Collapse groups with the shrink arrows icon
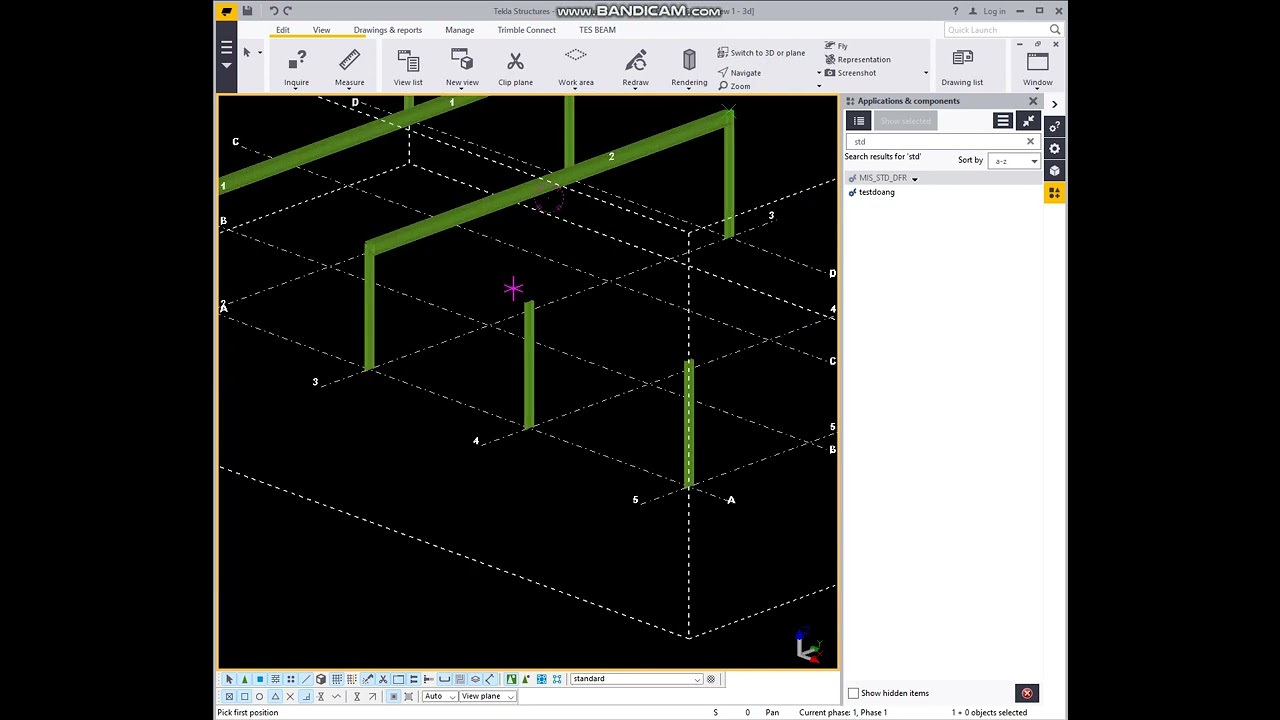Viewport: 1280px width, 720px height. click(x=1028, y=121)
